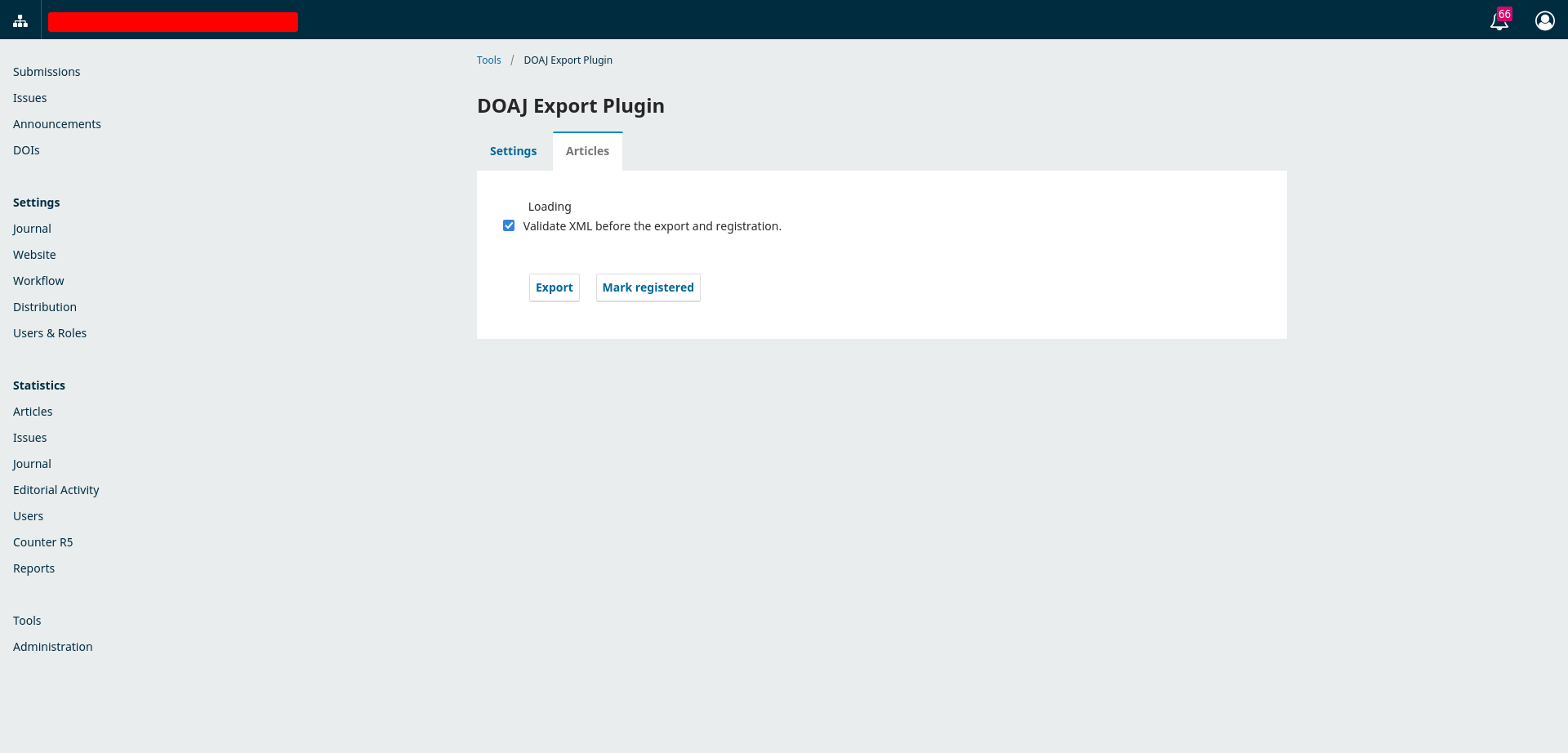Click the Export button
1568x753 pixels.
click(x=554, y=287)
